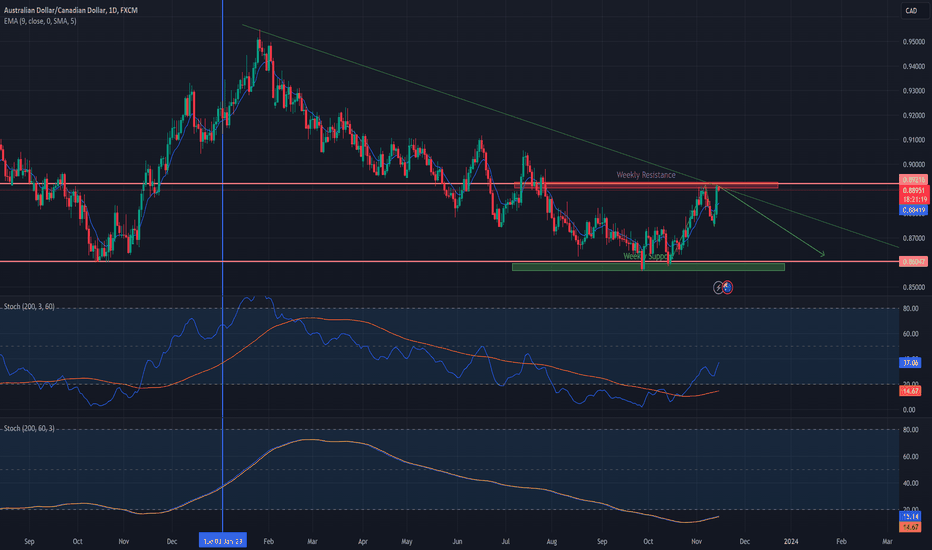Click the Jul label on time axis
The height and width of the screenshot is (550, 932).
[x=506, y=542]
